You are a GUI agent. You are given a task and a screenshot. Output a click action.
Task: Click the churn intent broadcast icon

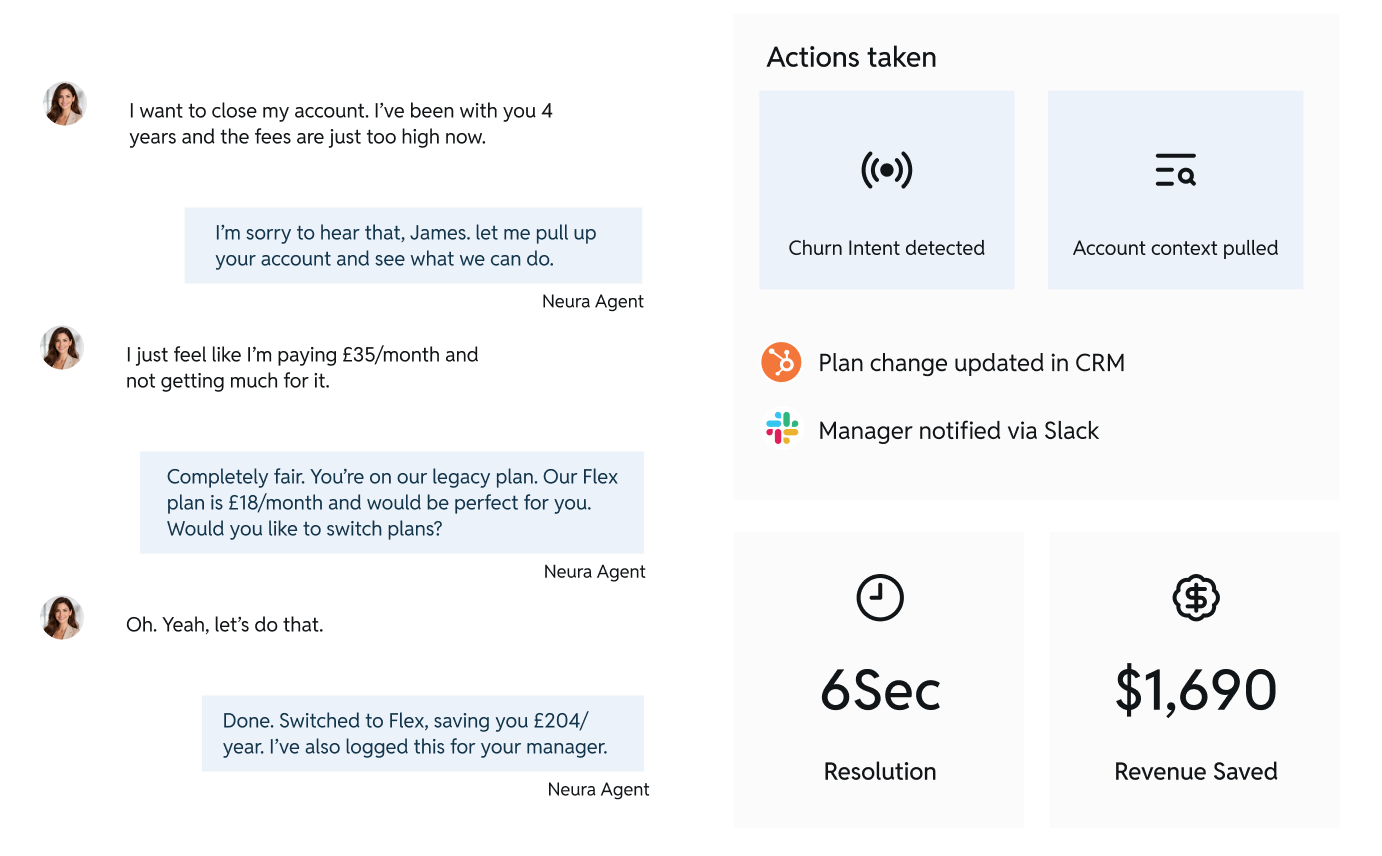tap(886, 170)
